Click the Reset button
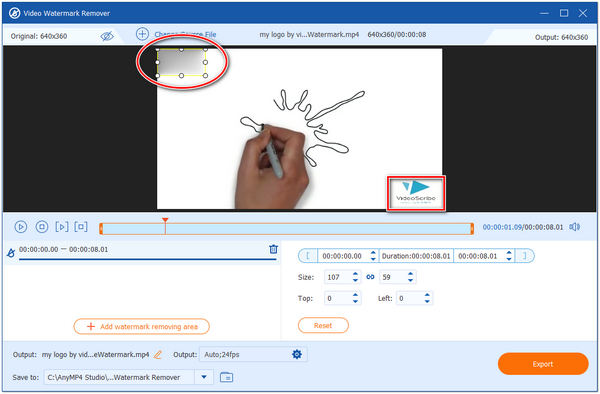Viewport: 600px width, 394px height. tap(323, 326)
